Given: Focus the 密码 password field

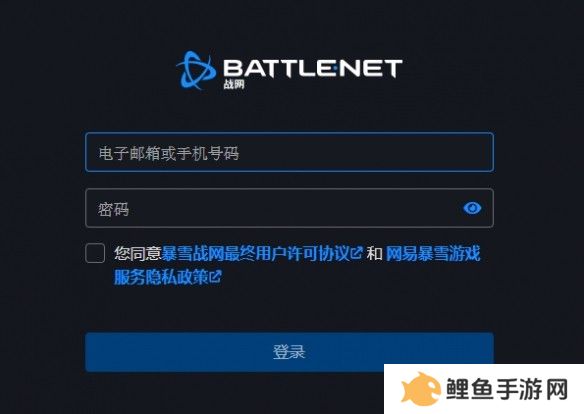Looking at the screenshot, I should 289,208.
